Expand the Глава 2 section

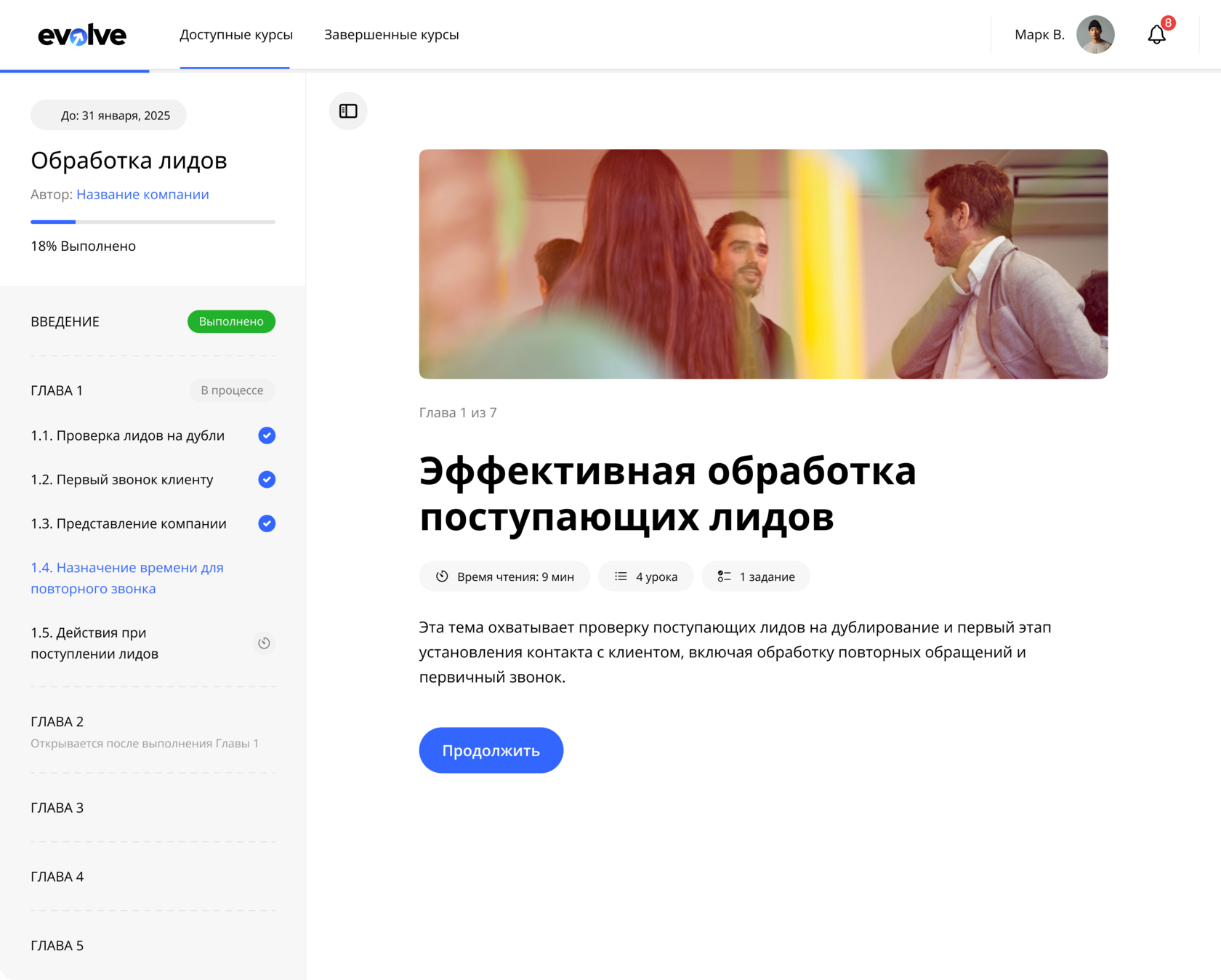58,721
